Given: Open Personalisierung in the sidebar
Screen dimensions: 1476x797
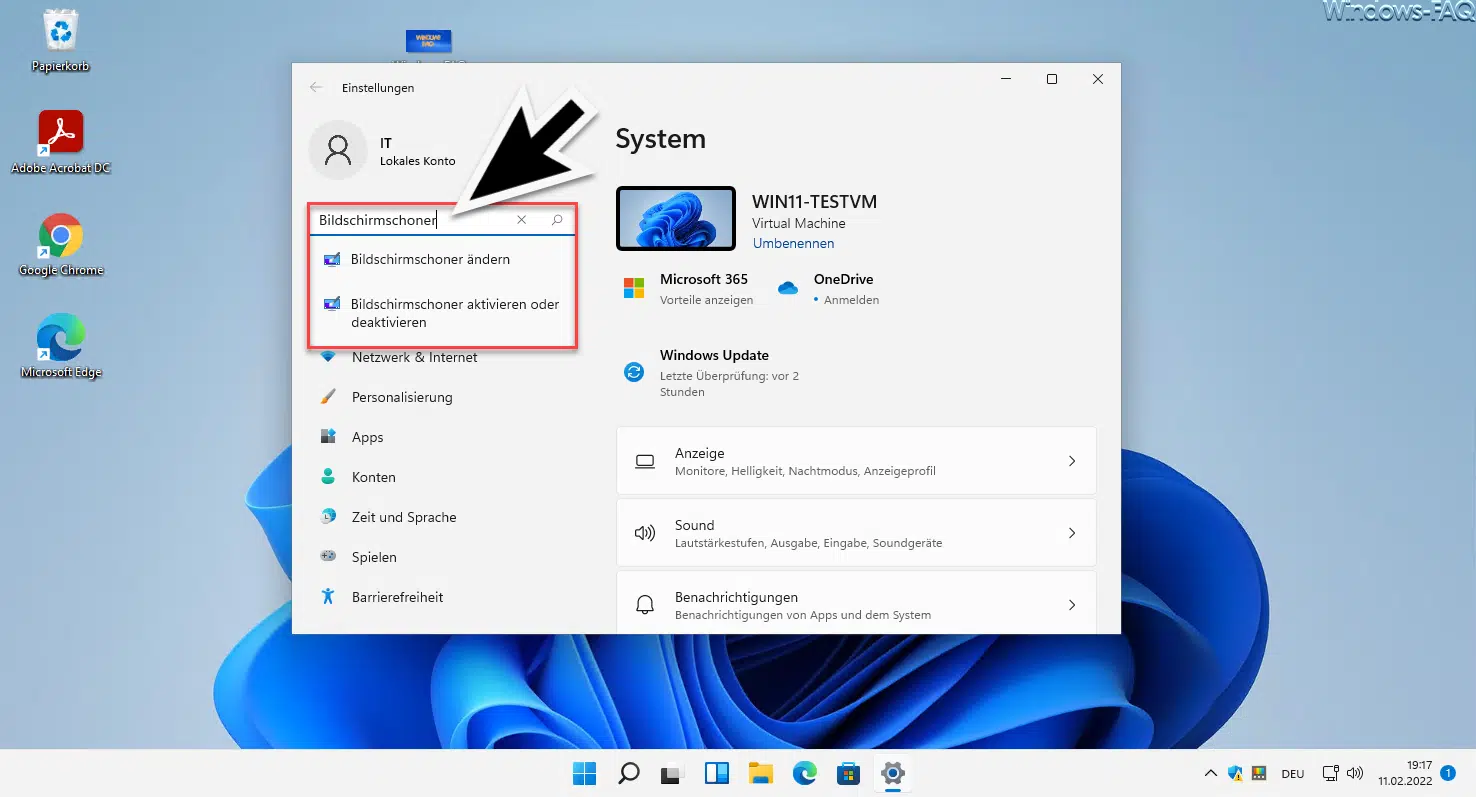Looking at the screenshot, I should [402, 397].
